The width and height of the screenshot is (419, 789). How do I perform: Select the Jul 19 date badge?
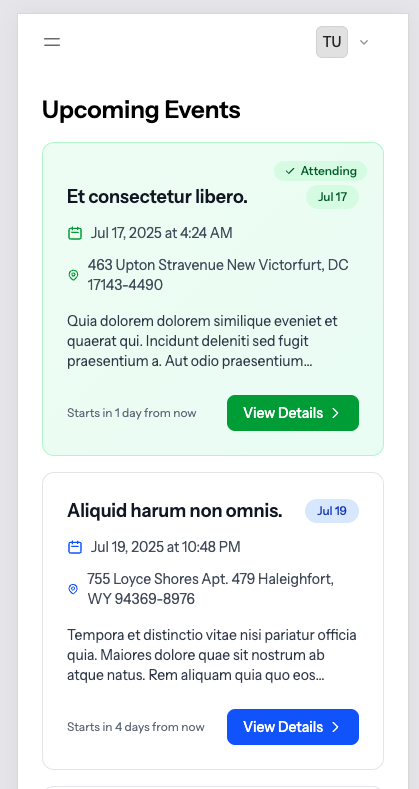click(x=332, y=511)
